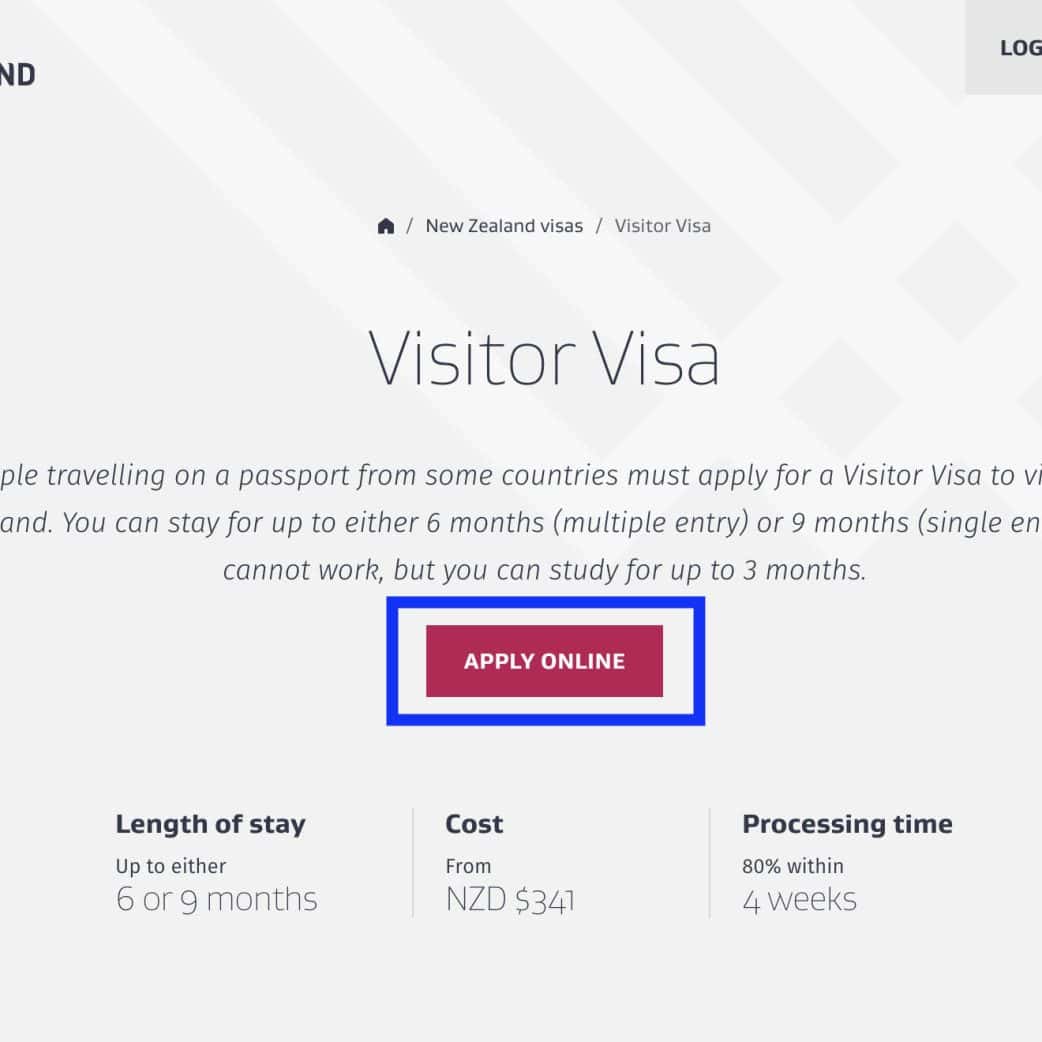Click the "Up to either" label text
Image resolution: width=1042 pixels, height=1042 pixels.
pos(171,866)
